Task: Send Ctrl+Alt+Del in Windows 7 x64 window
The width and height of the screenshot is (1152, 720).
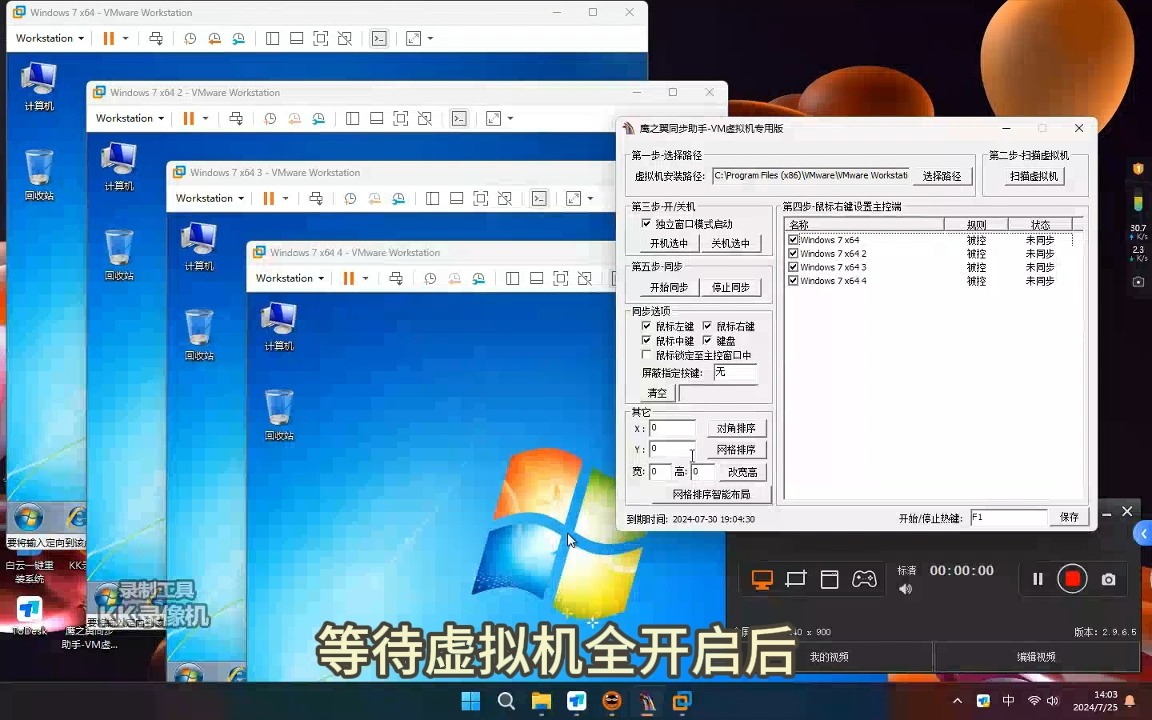Action: [x=156, y=38]
